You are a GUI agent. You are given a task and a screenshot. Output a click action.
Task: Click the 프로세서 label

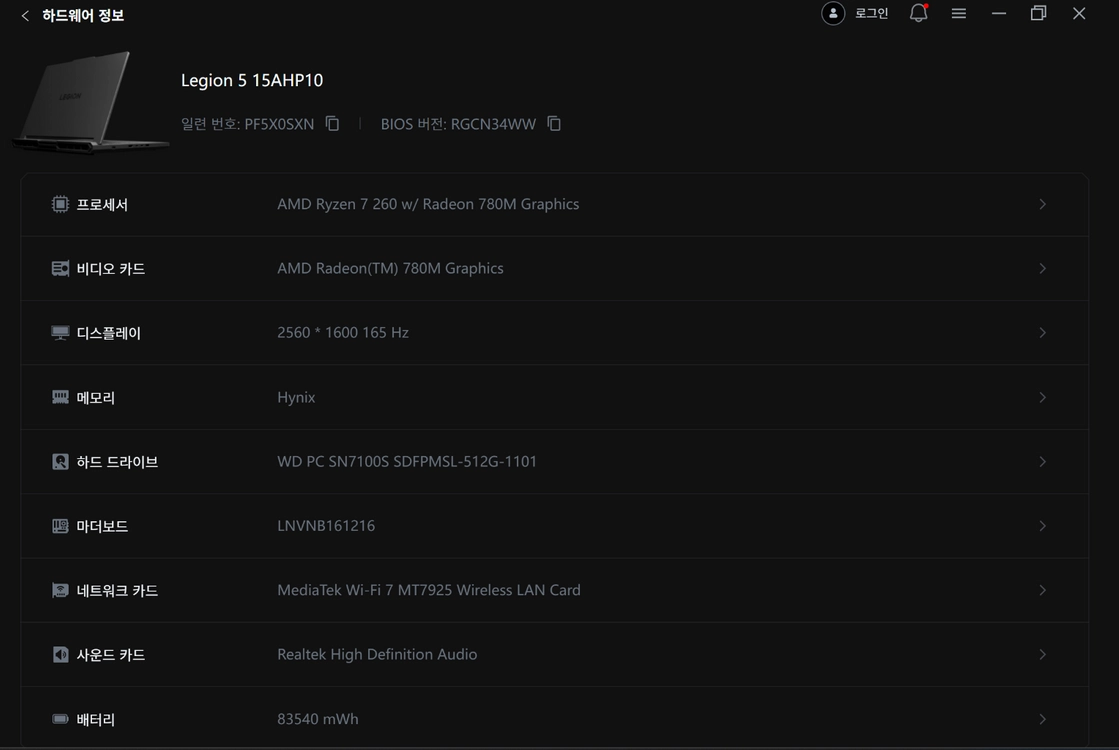pyautogui.click(x=102, y=205)
